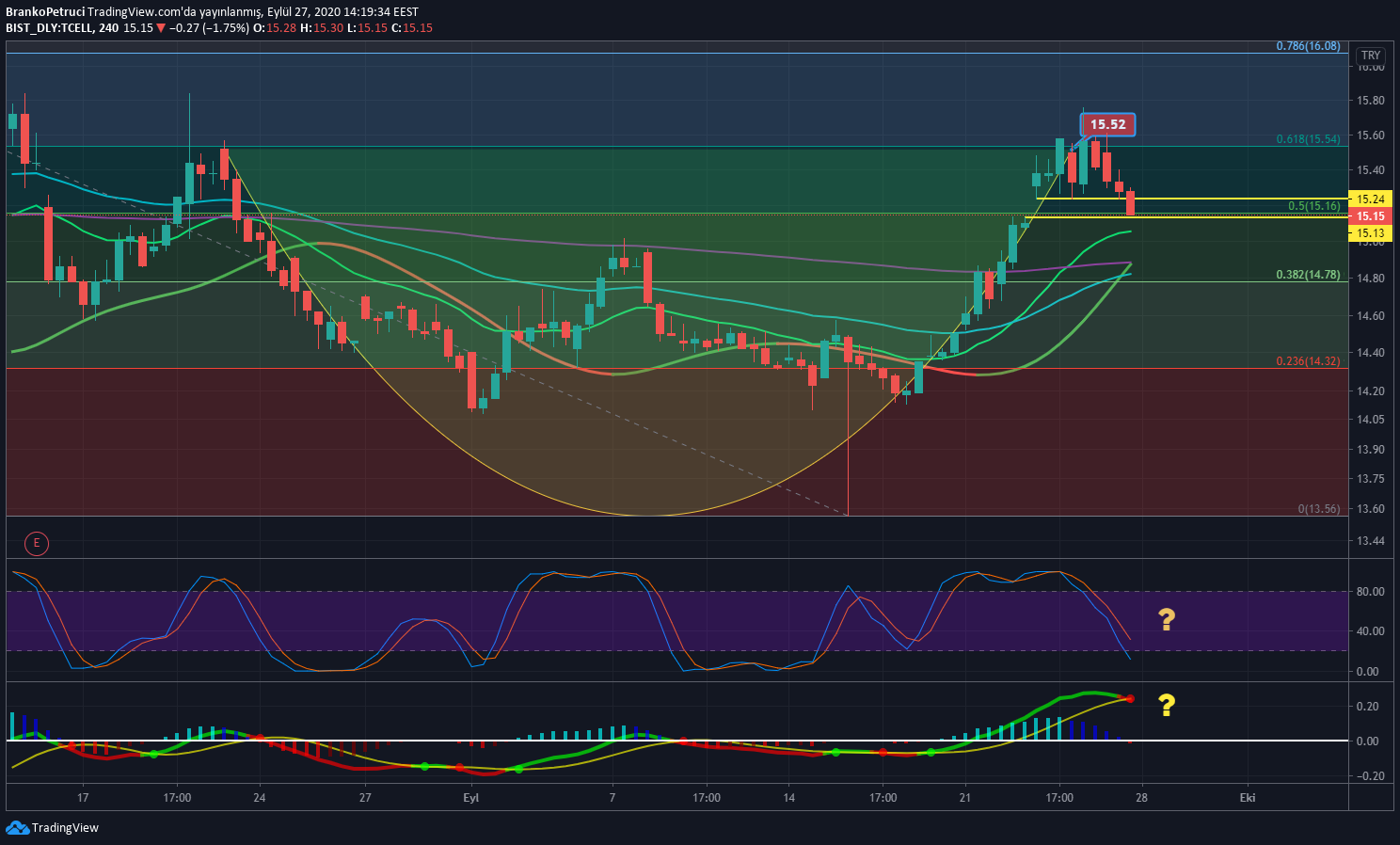Viewport: 1400px width, 845px height.
Task: Click the TradingView logo at the bottom
Action: [x=52, y=828]
